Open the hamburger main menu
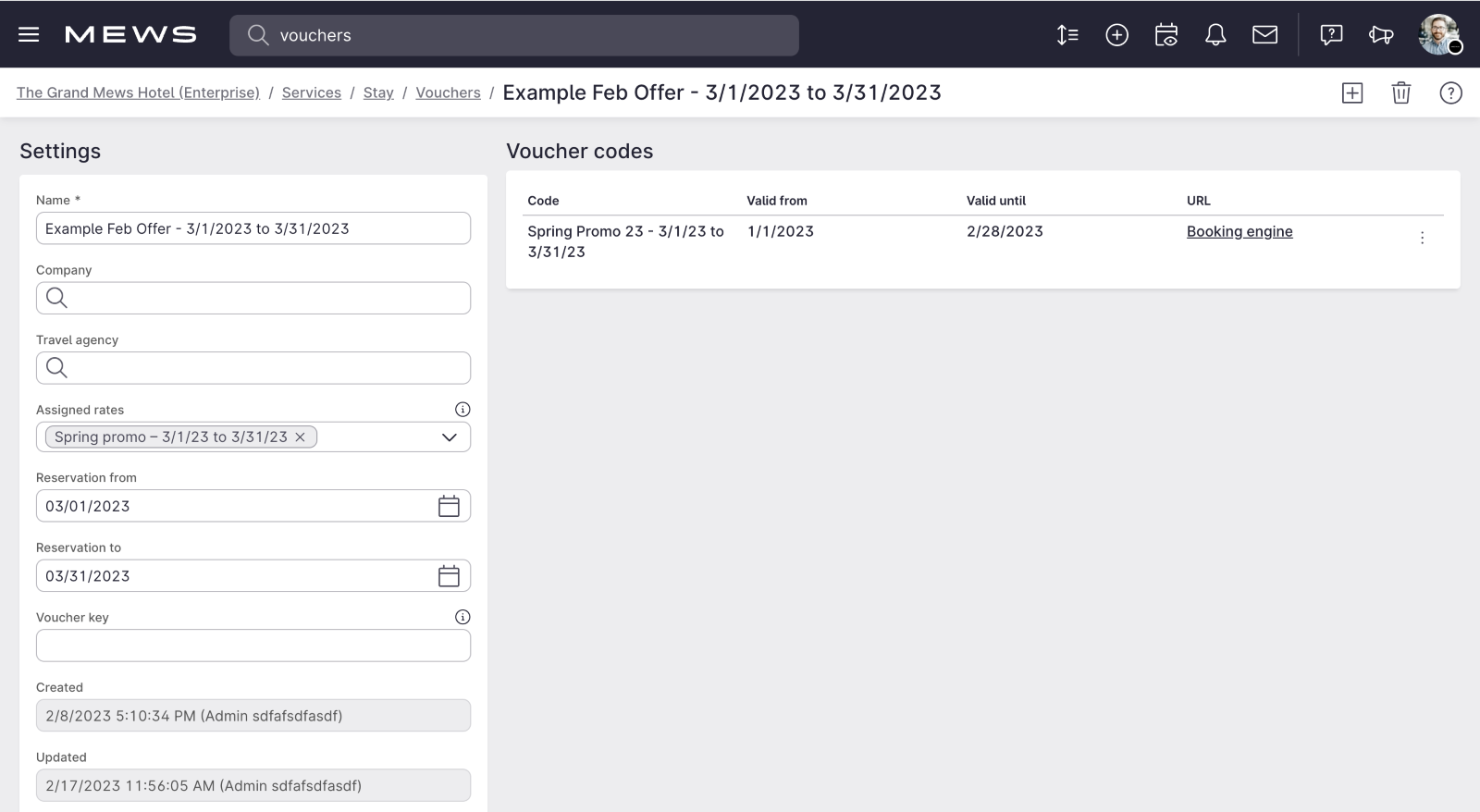Image resolution: width=1480 pixels, height=812 pixels. [29, 35]
